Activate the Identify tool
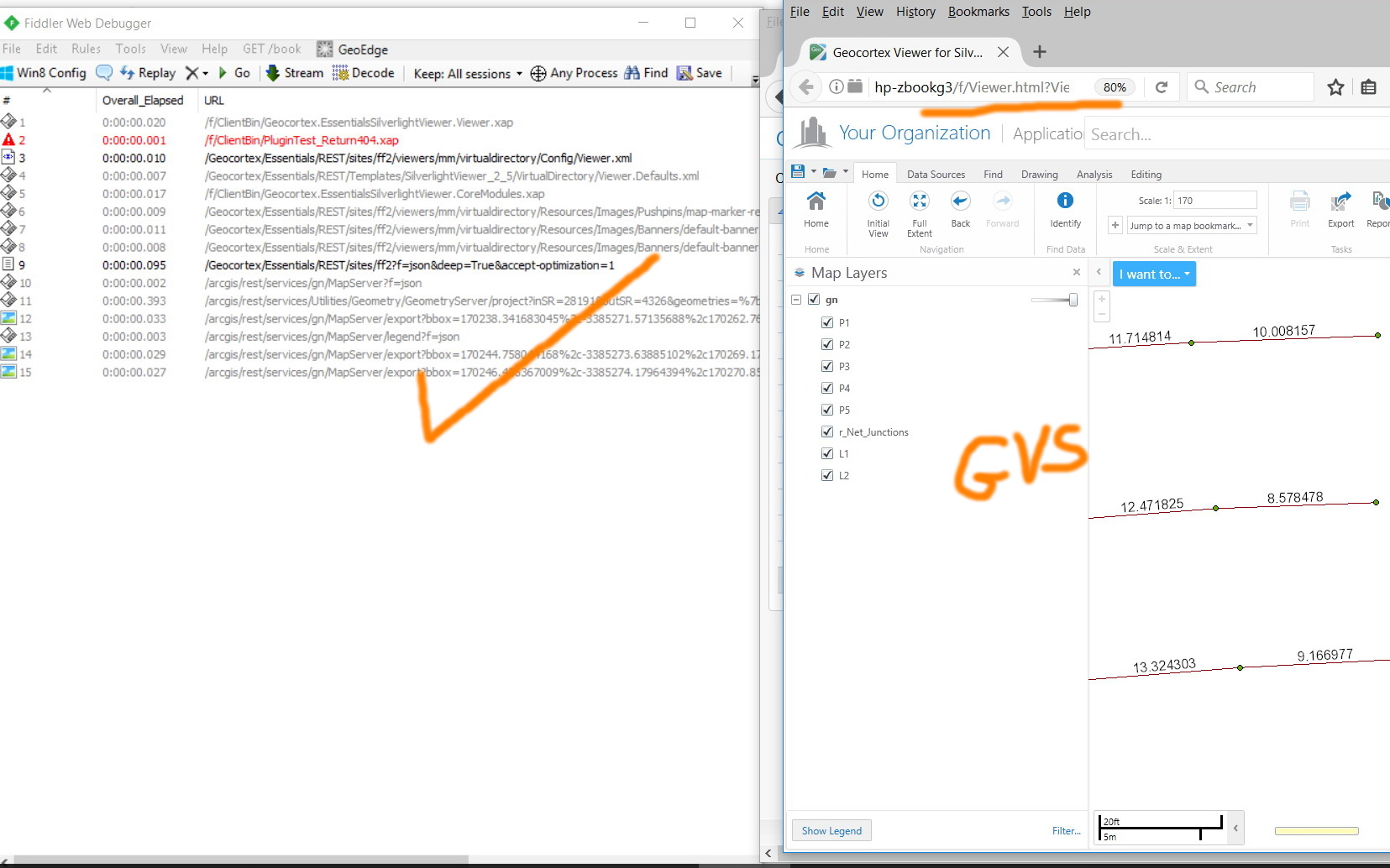The width and height of the screenshot is (1390, 868). tap(1065, 201)
